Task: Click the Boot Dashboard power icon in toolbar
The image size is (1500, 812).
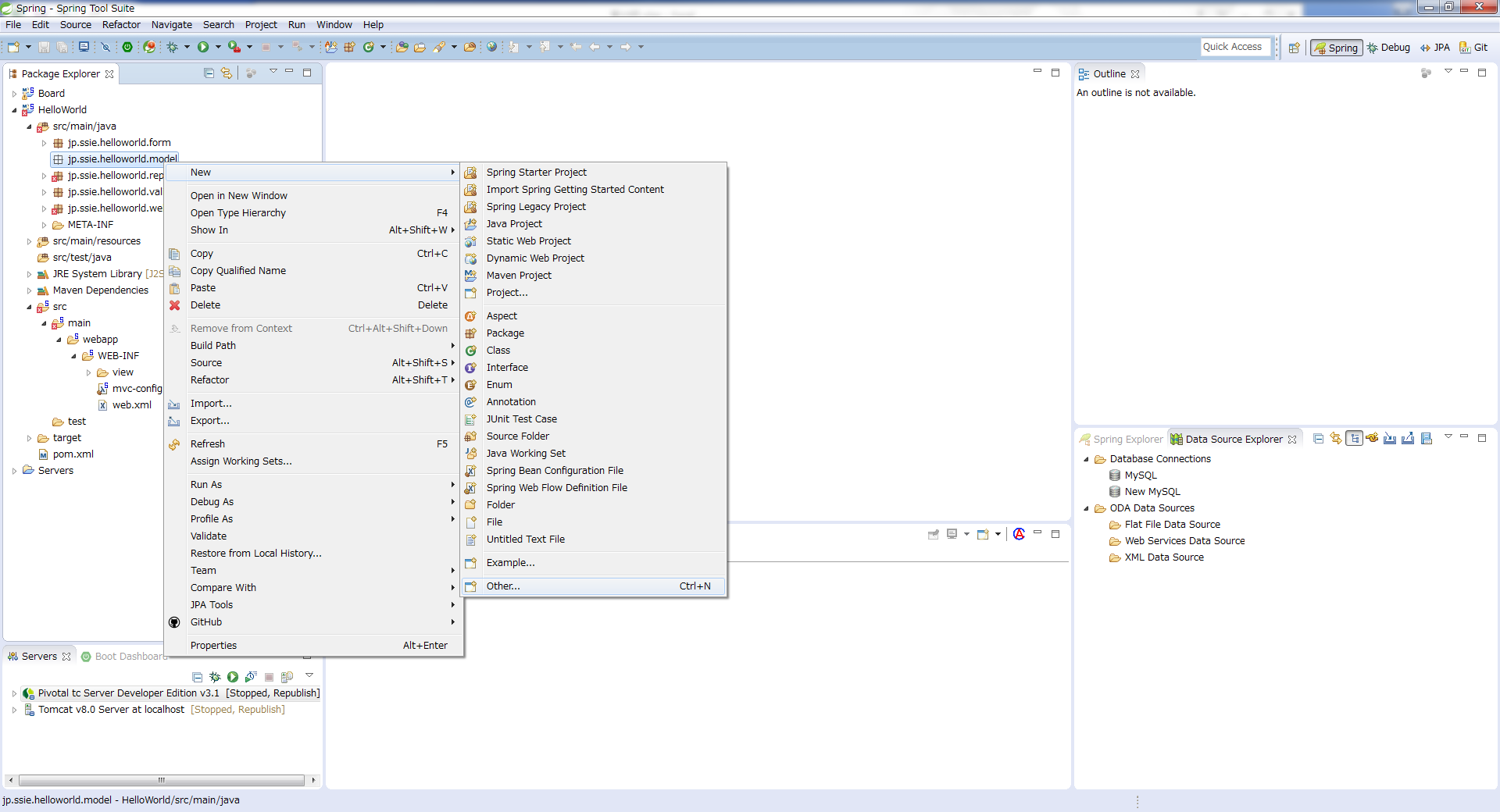Action: [127, 47]
